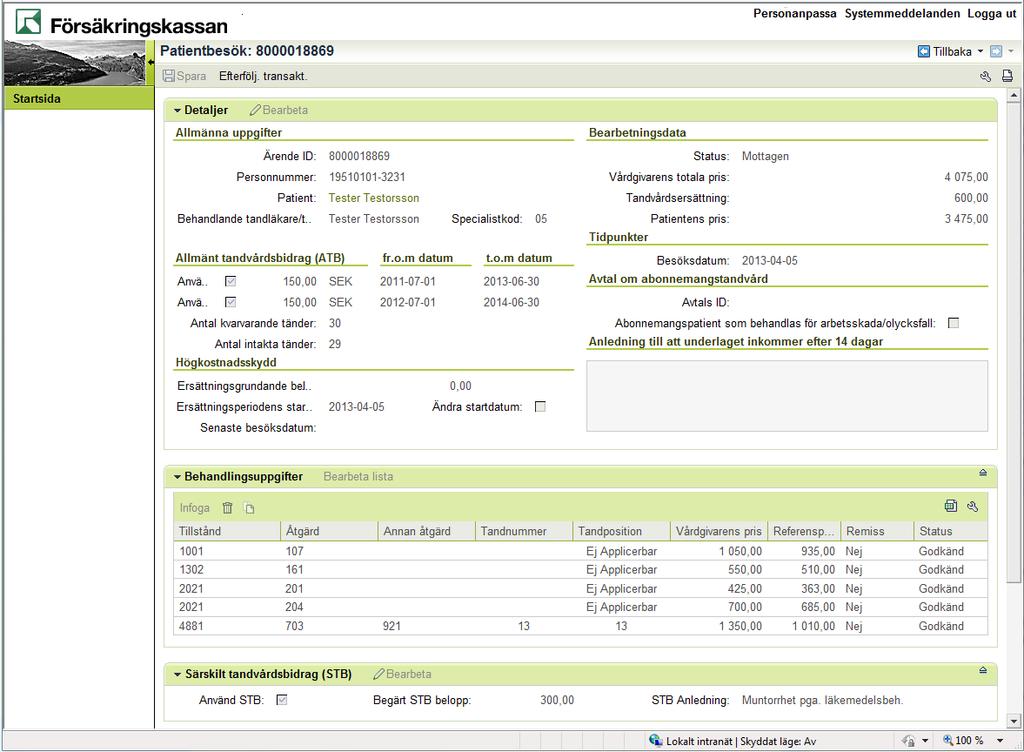
Task: Click the wrench settings icon above the treatment table
Action: (972, 506)
